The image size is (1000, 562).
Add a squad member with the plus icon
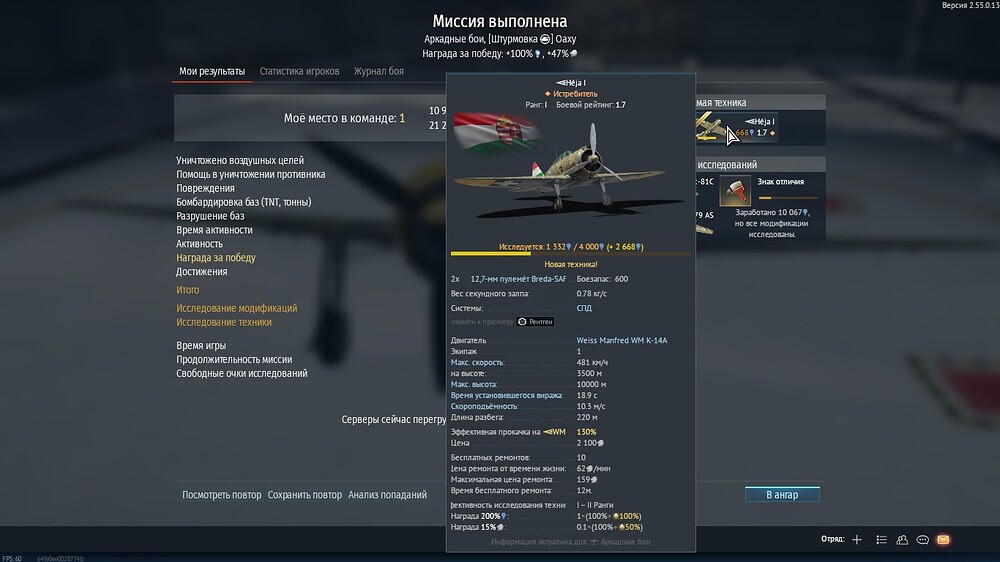(x=857, y=540)
